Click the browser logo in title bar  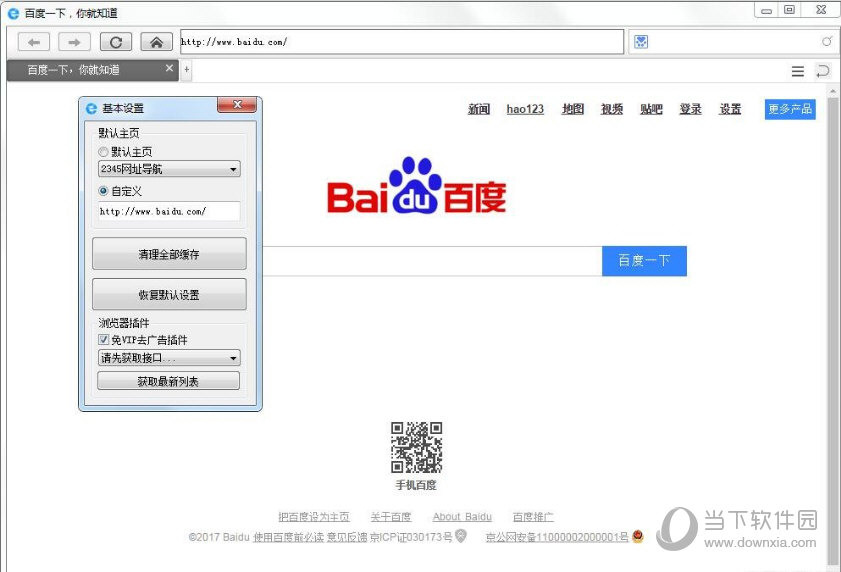(x=13, y=13)
